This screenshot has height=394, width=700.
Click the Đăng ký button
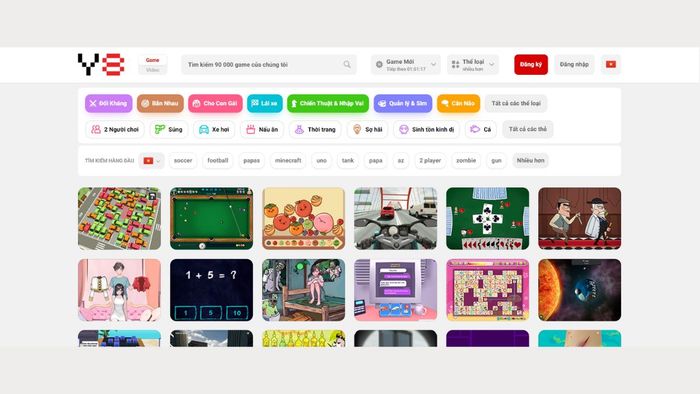click(531, 64)
